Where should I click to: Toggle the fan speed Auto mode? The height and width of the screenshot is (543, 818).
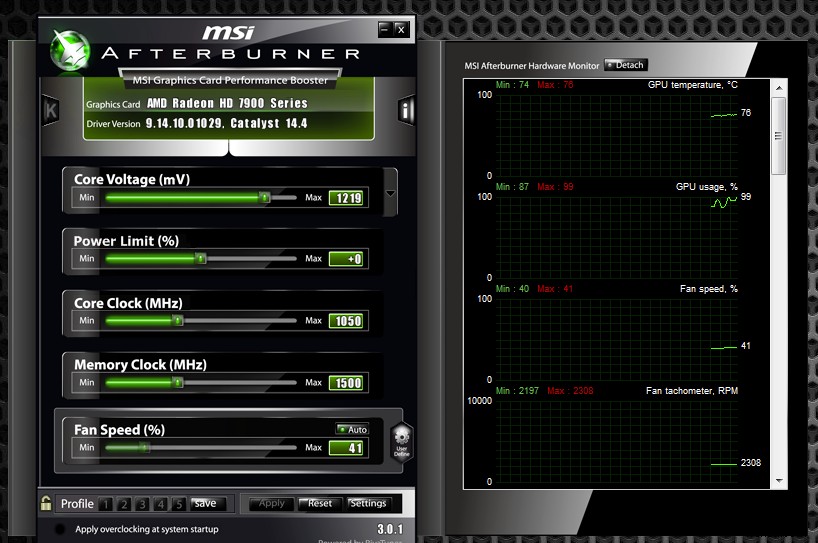tap(351, 429)
